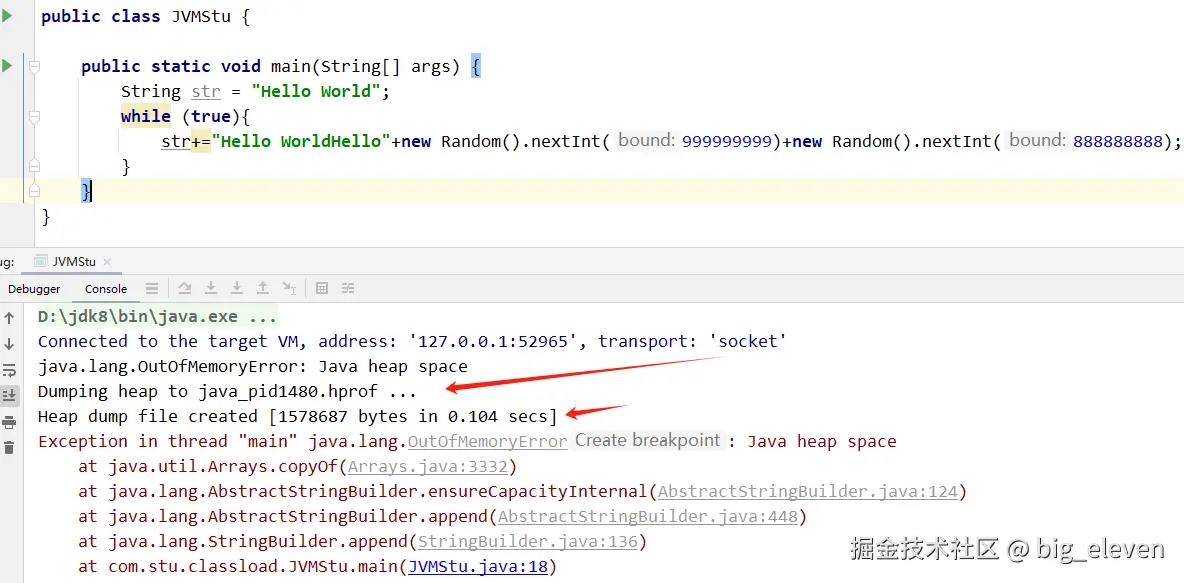Open the layout settings hamburger icon
Screen dimensions: 1184x583
pos(152,288)
